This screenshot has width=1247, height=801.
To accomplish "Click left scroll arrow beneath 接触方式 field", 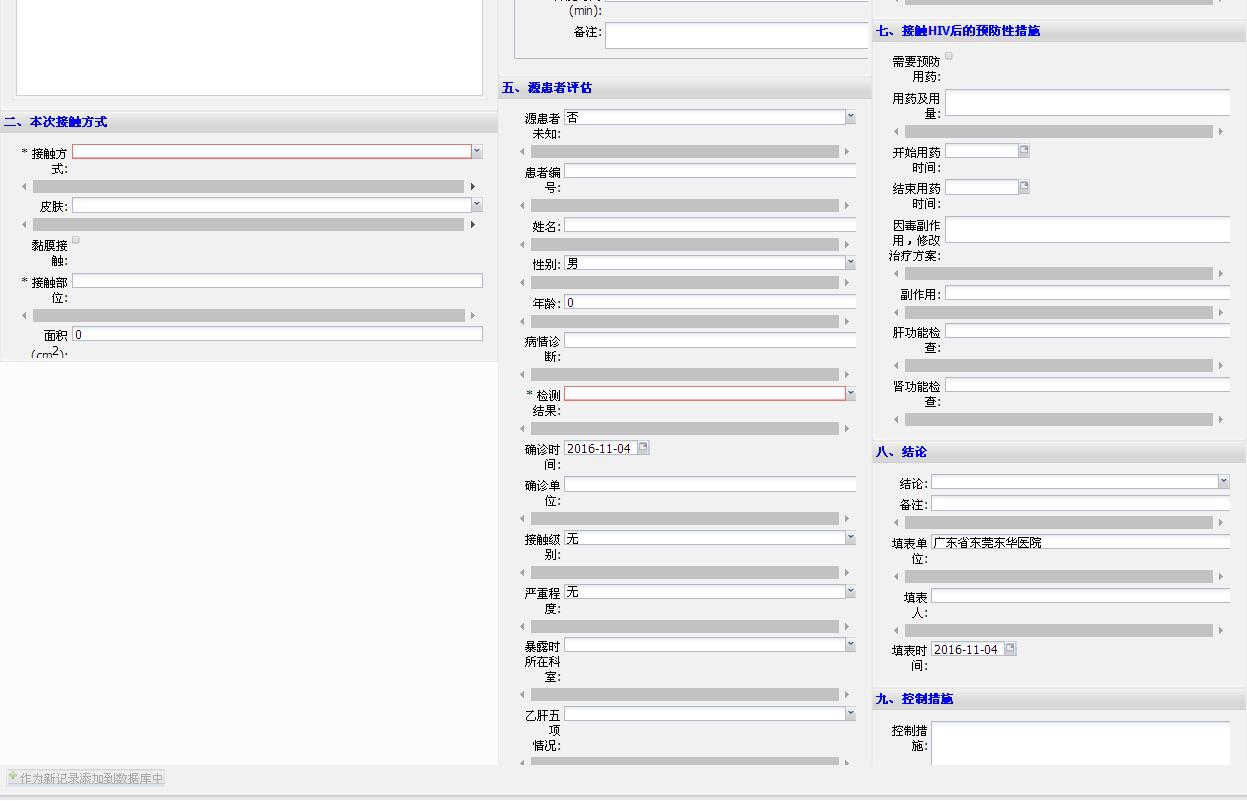I will coord(25,187).
